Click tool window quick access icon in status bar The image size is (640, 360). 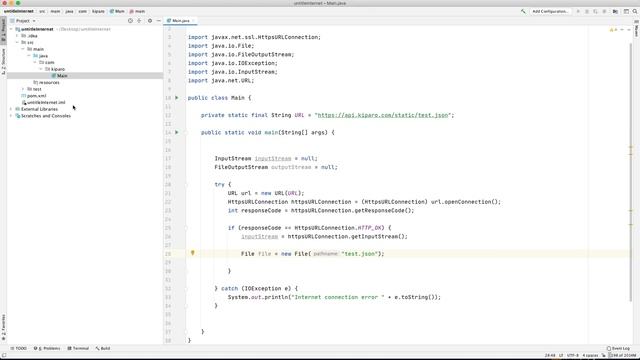[x=4, y=356]
